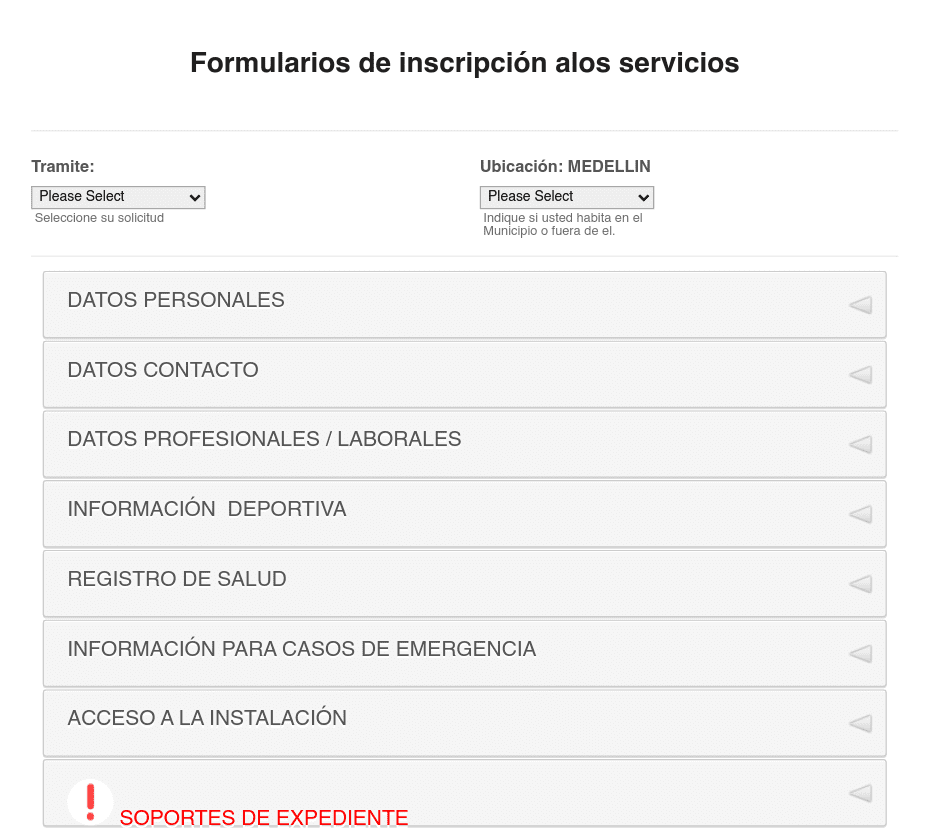Screen dimensions: 930x830
Task: Click the arrow icon on DATOS PERSONALES
Action: [x=860, y=305]
